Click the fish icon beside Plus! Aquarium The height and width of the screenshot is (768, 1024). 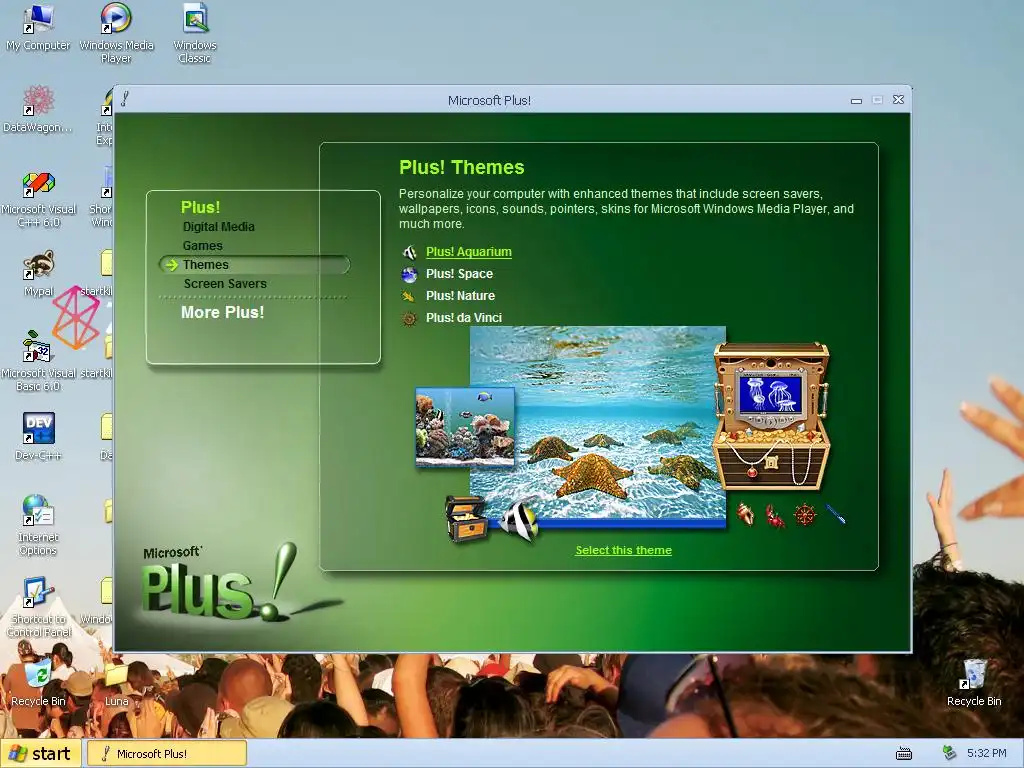409,252
